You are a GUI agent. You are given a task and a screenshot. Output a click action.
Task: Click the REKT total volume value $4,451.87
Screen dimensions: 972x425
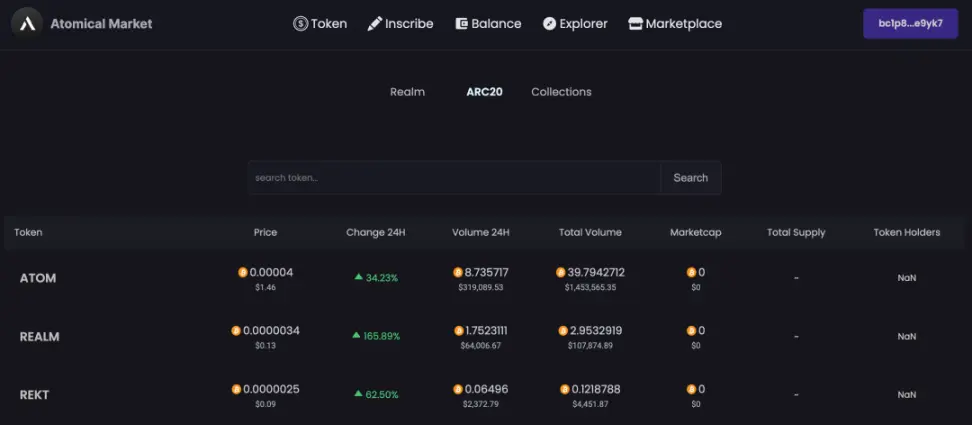point(590,404)
